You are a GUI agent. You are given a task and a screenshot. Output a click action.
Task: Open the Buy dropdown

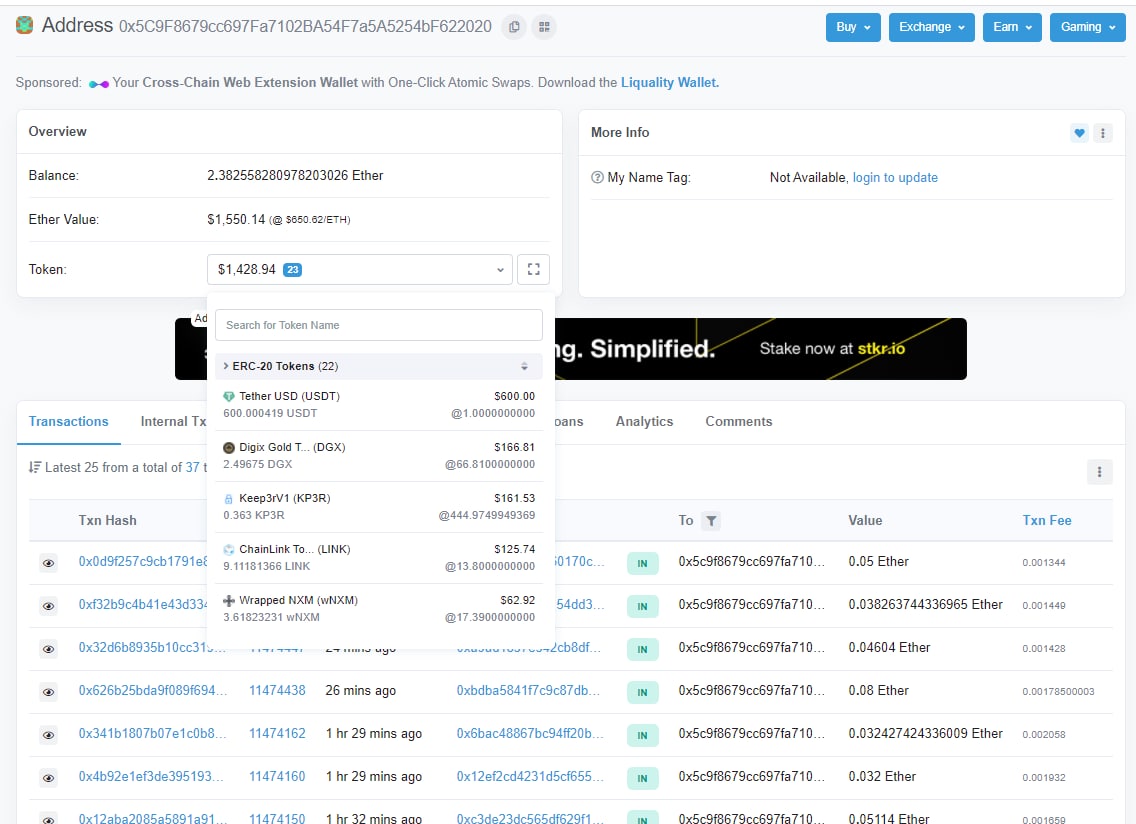click(853, 27)
